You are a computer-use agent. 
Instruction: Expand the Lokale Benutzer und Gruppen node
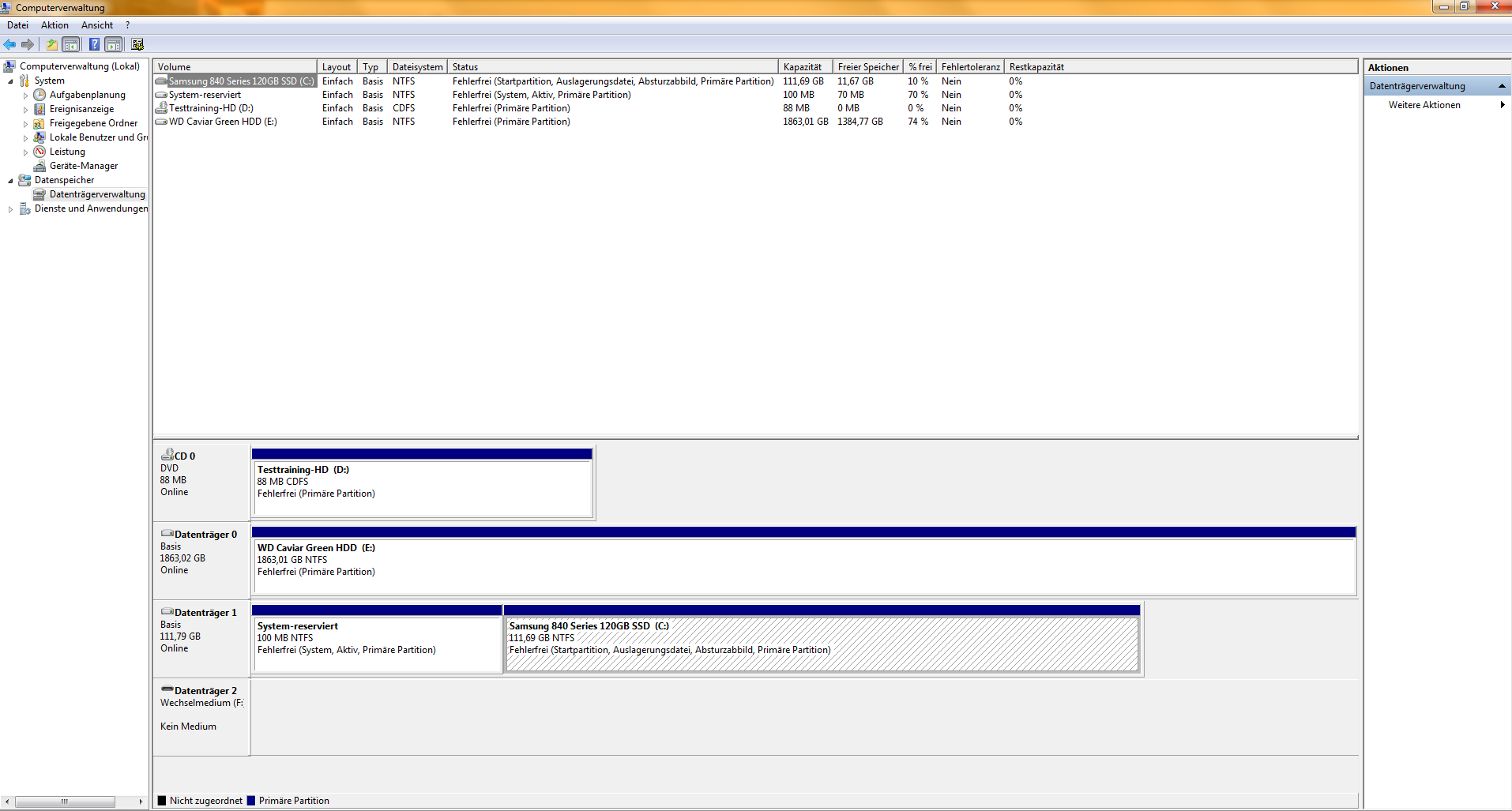(x=25, y=138)
